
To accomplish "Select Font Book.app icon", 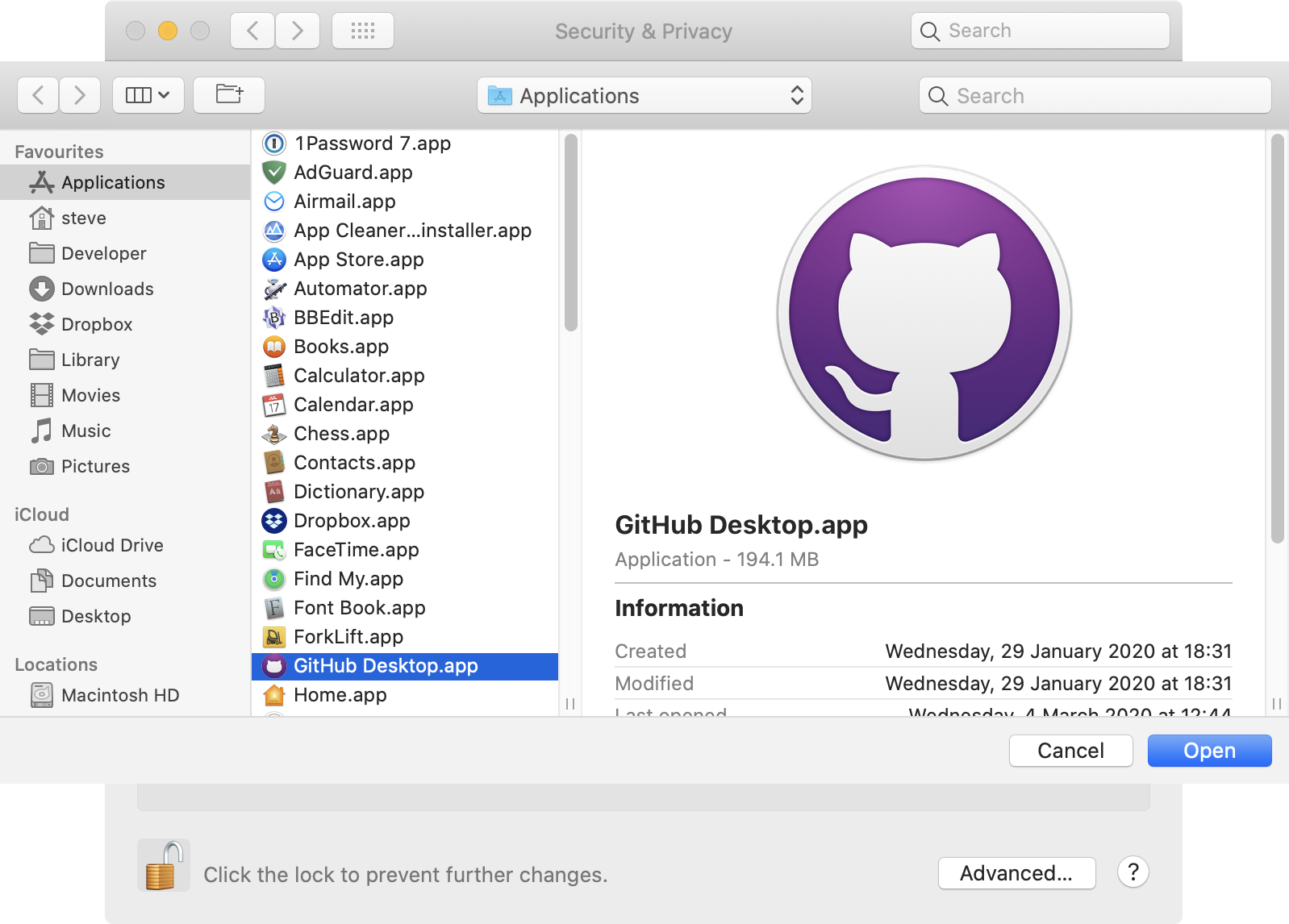I will tap(274, 608).
